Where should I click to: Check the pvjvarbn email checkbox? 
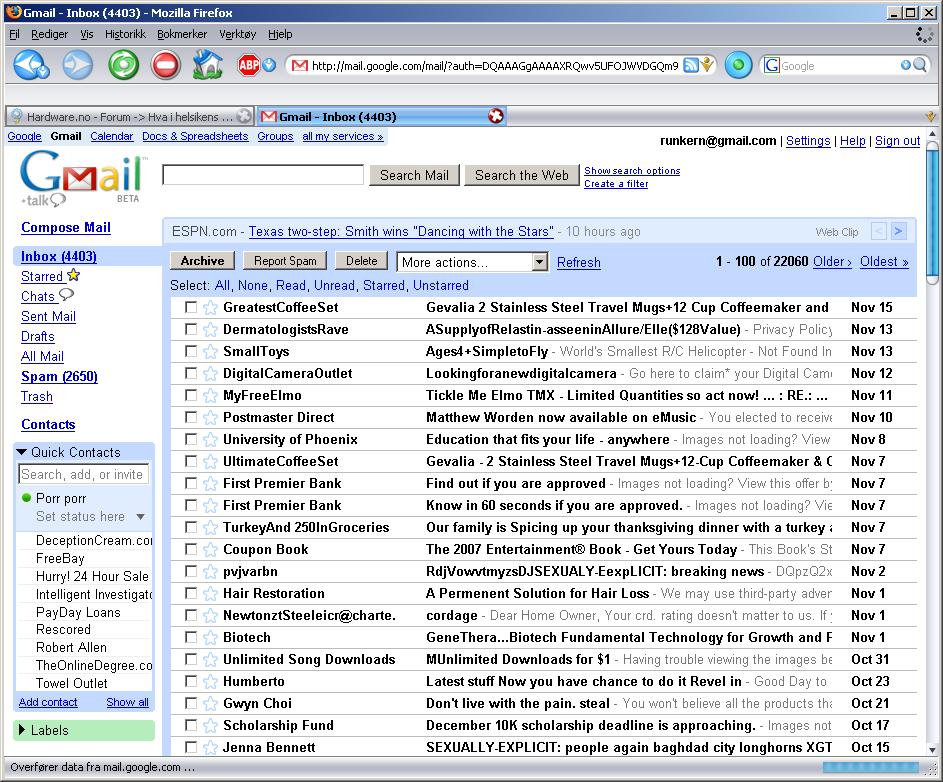pyautogui.click(x=191, y=571)
